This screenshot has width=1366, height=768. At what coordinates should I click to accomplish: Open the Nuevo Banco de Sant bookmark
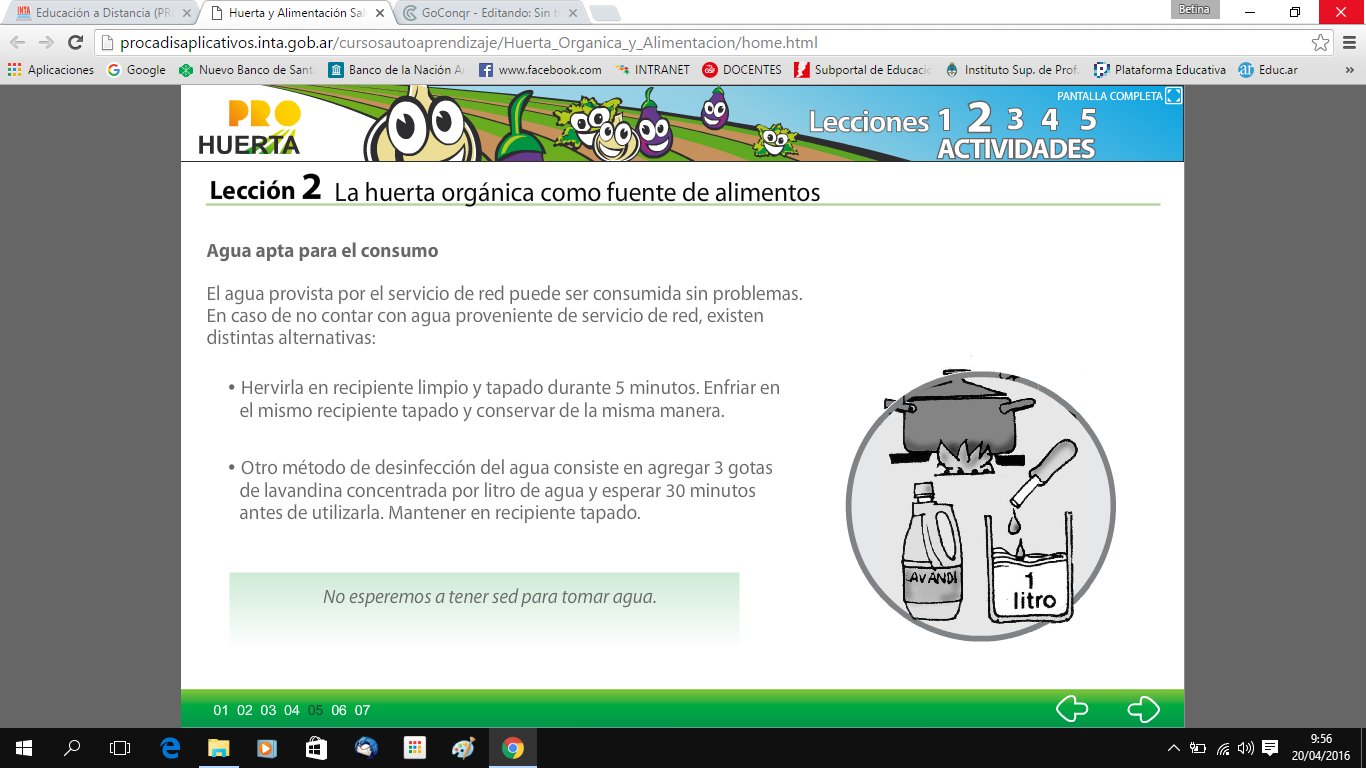(247, 70)
